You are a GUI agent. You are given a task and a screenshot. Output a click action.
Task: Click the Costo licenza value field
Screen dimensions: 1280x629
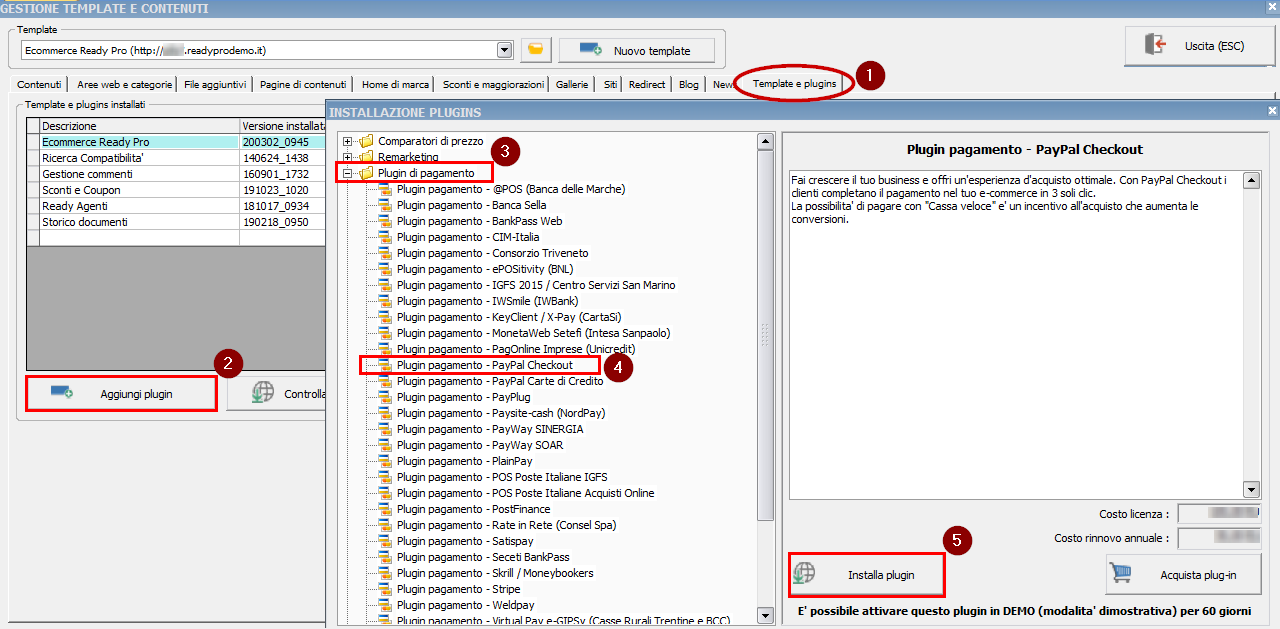1220,514
